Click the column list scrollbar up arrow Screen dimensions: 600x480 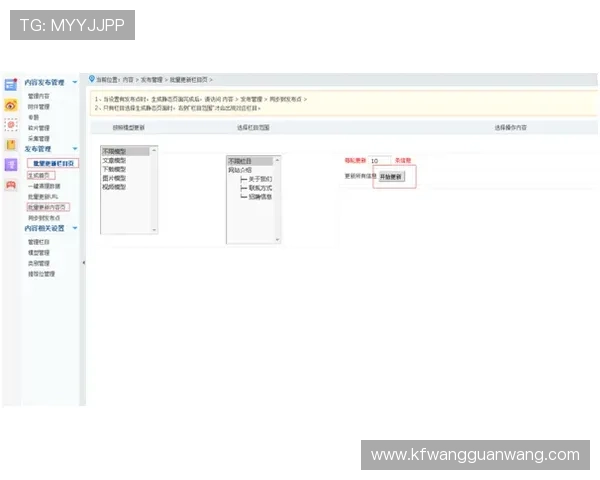[277, 160]
